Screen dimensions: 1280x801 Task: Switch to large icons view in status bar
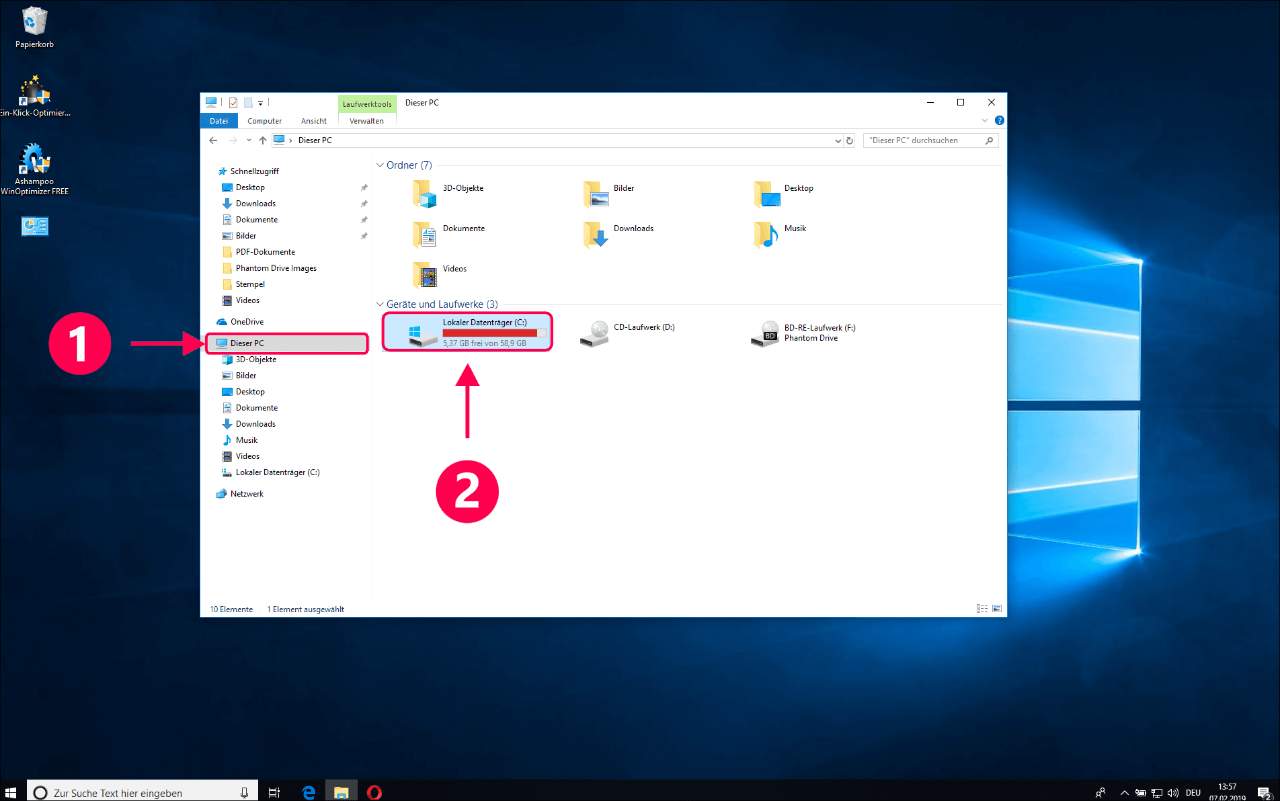coord(997,608)
